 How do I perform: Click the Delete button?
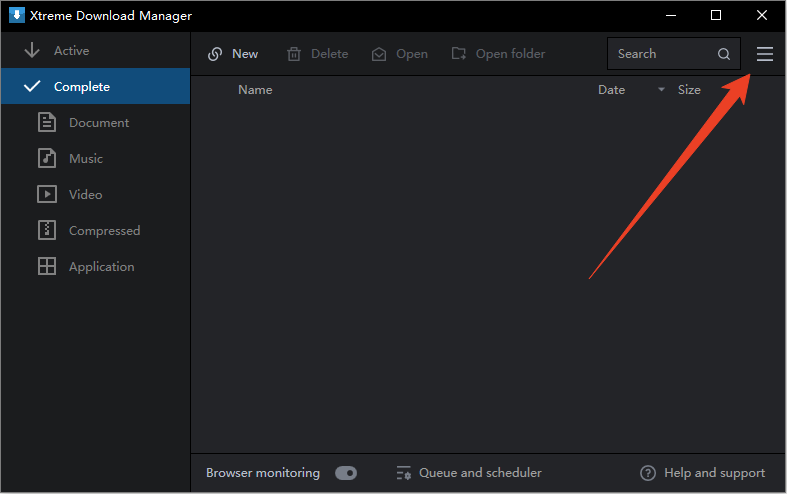[317, 54]
